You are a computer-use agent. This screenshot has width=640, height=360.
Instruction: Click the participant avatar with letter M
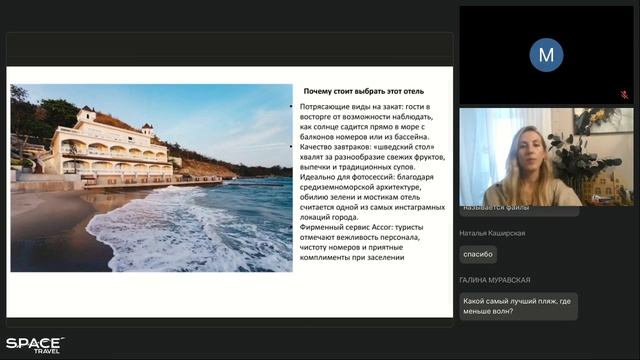point(546,55)
